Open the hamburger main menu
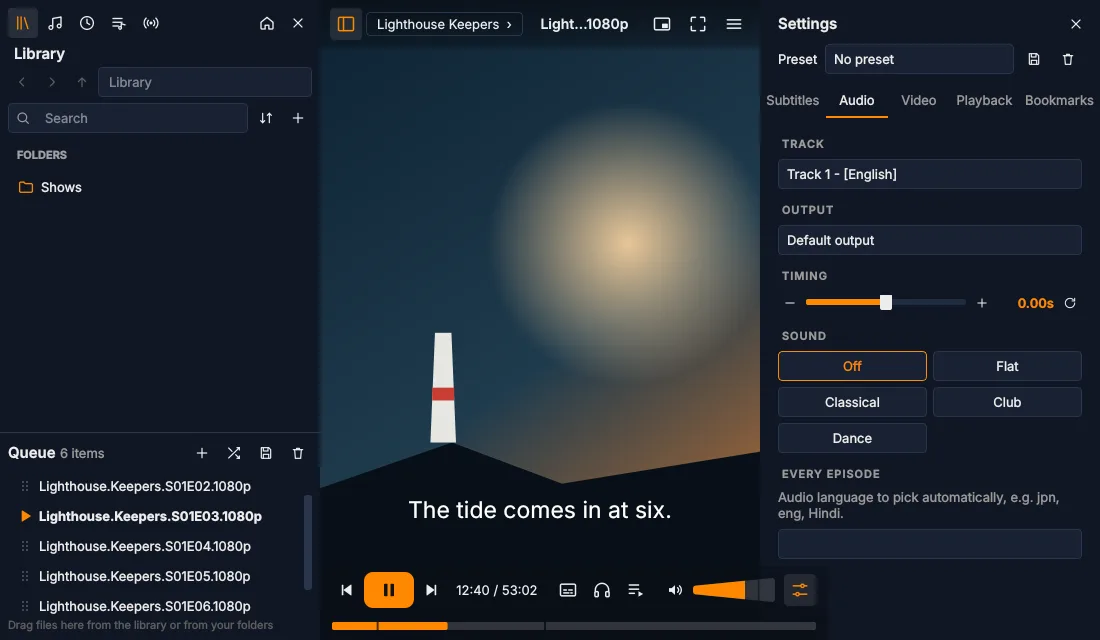The height and width of the screenshot is (640, 1100). pyautogui.click(x=734, y=24)
